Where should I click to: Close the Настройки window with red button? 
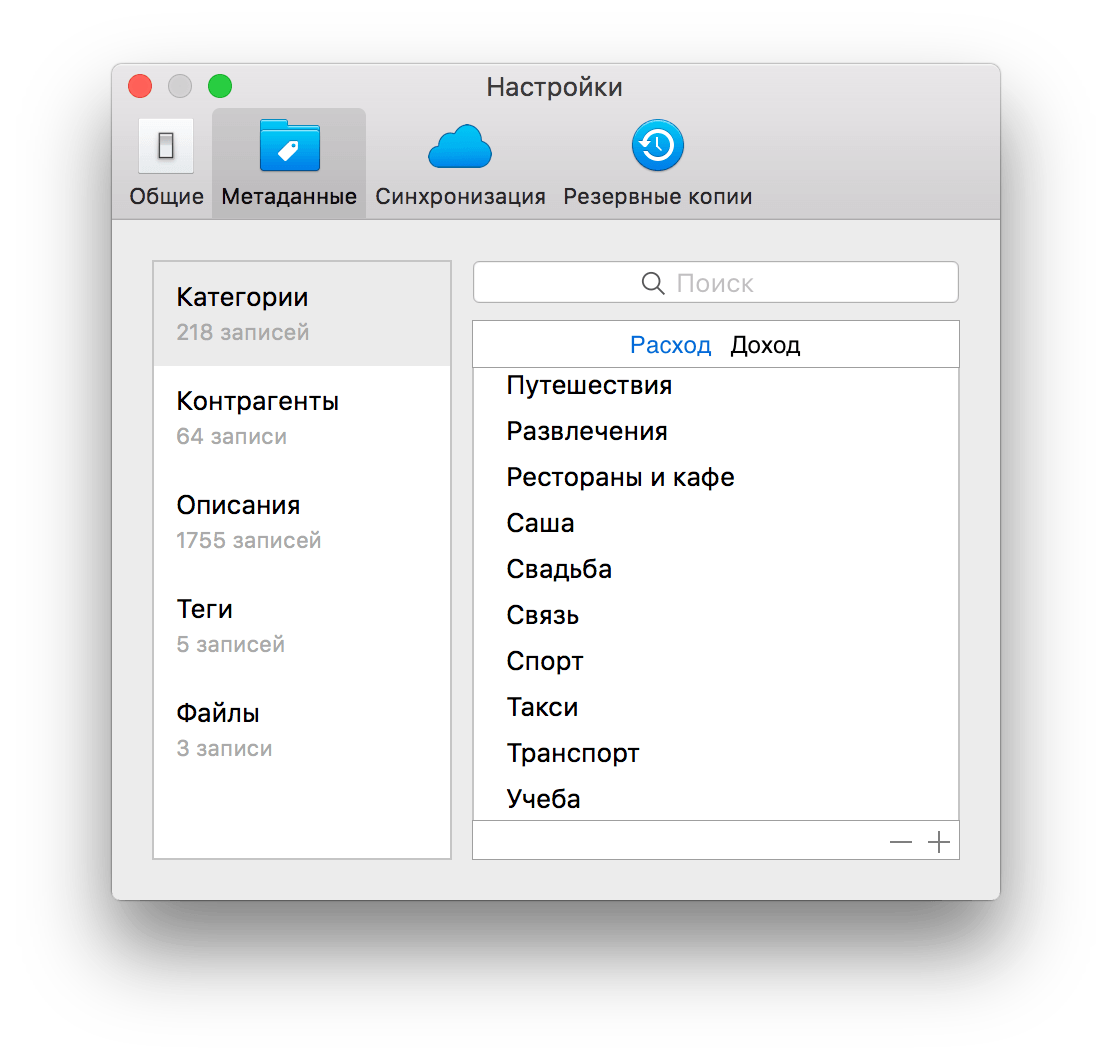tap(140, 87)
